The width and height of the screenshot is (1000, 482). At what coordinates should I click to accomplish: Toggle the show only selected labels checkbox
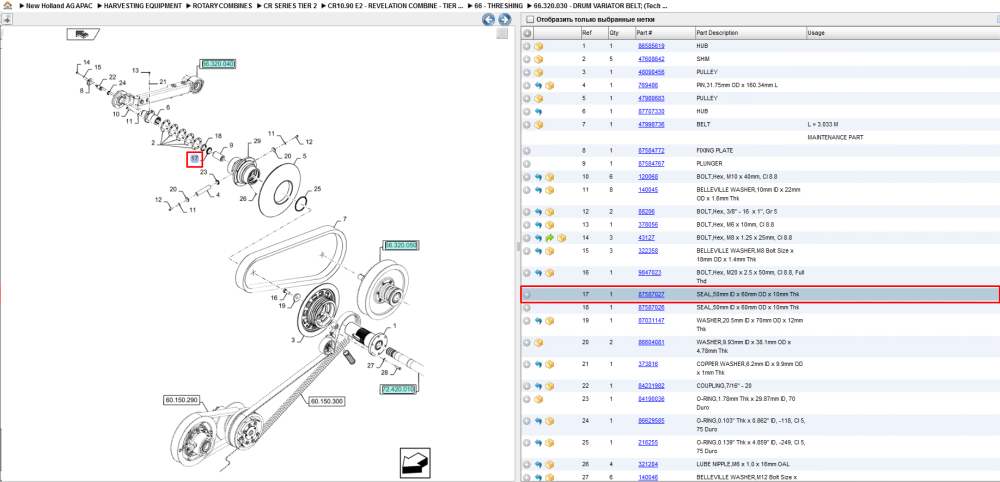[x=530, y=20]
